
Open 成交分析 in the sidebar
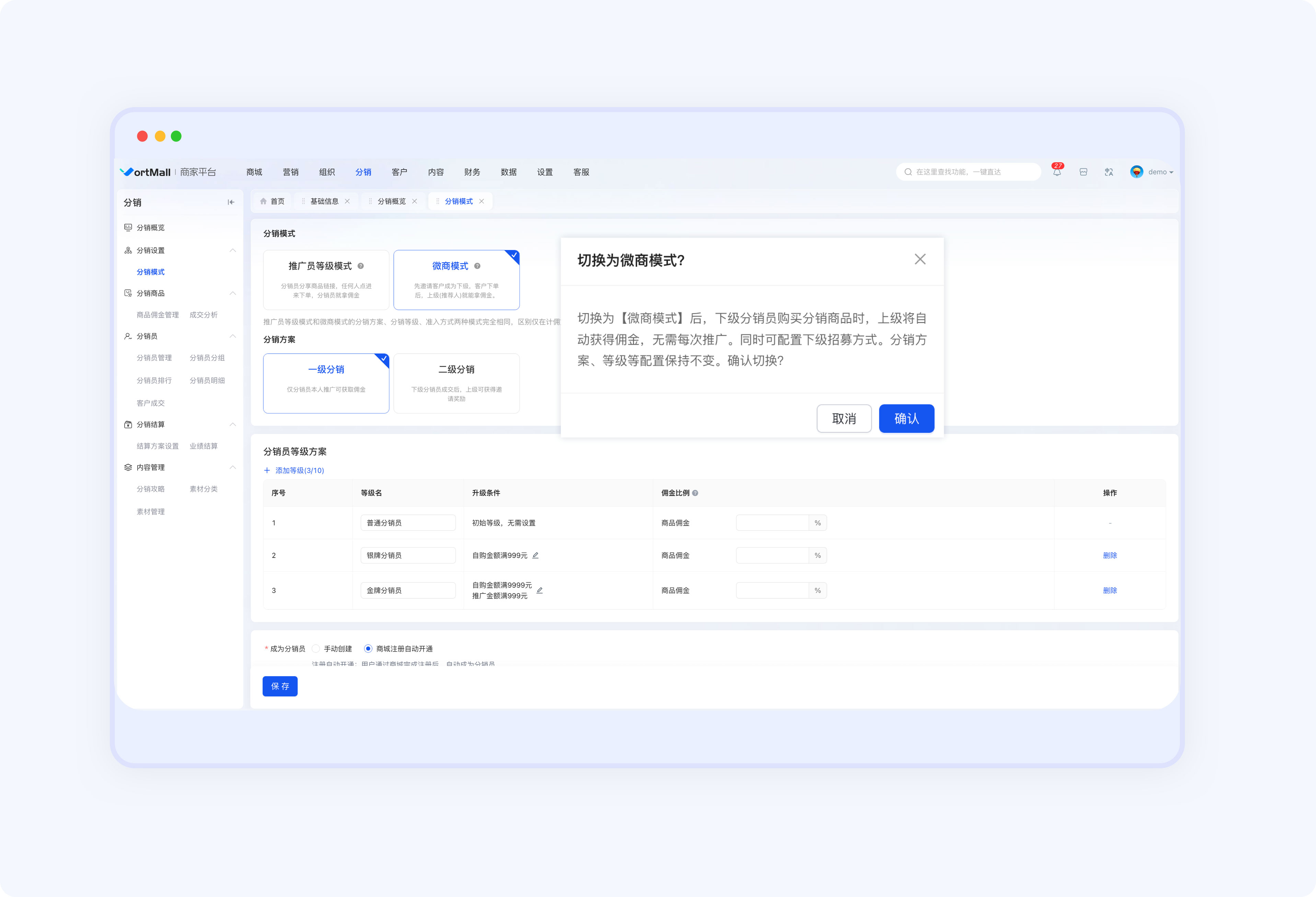(203, 315)
